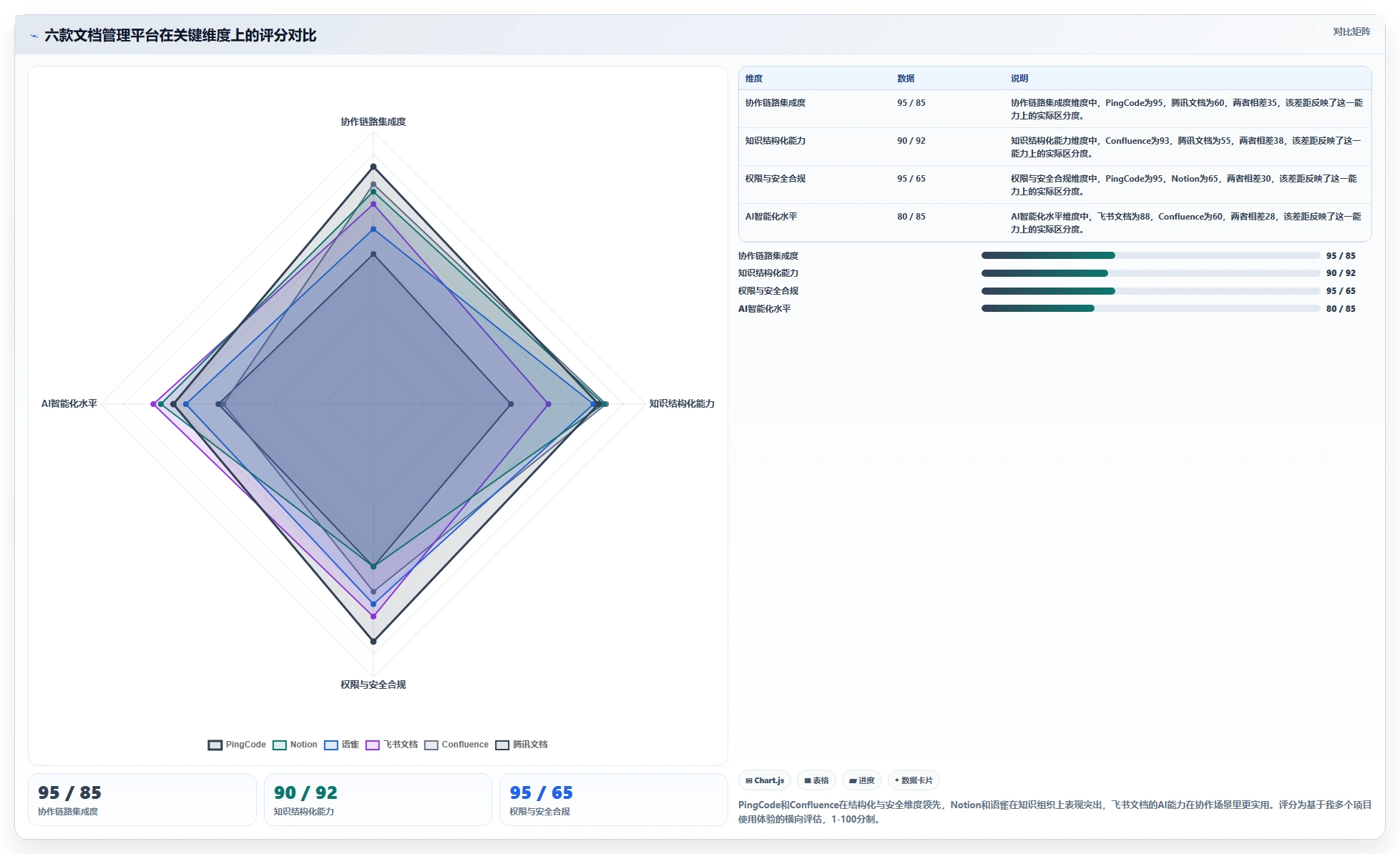
Task: Click the title icon beside the heading
Action: click(x=34, y=36)
